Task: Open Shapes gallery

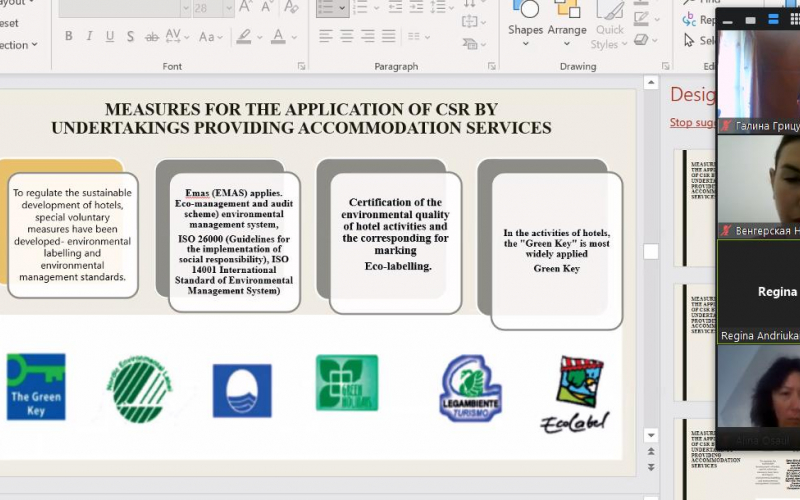Action: (x=526, y=24)
